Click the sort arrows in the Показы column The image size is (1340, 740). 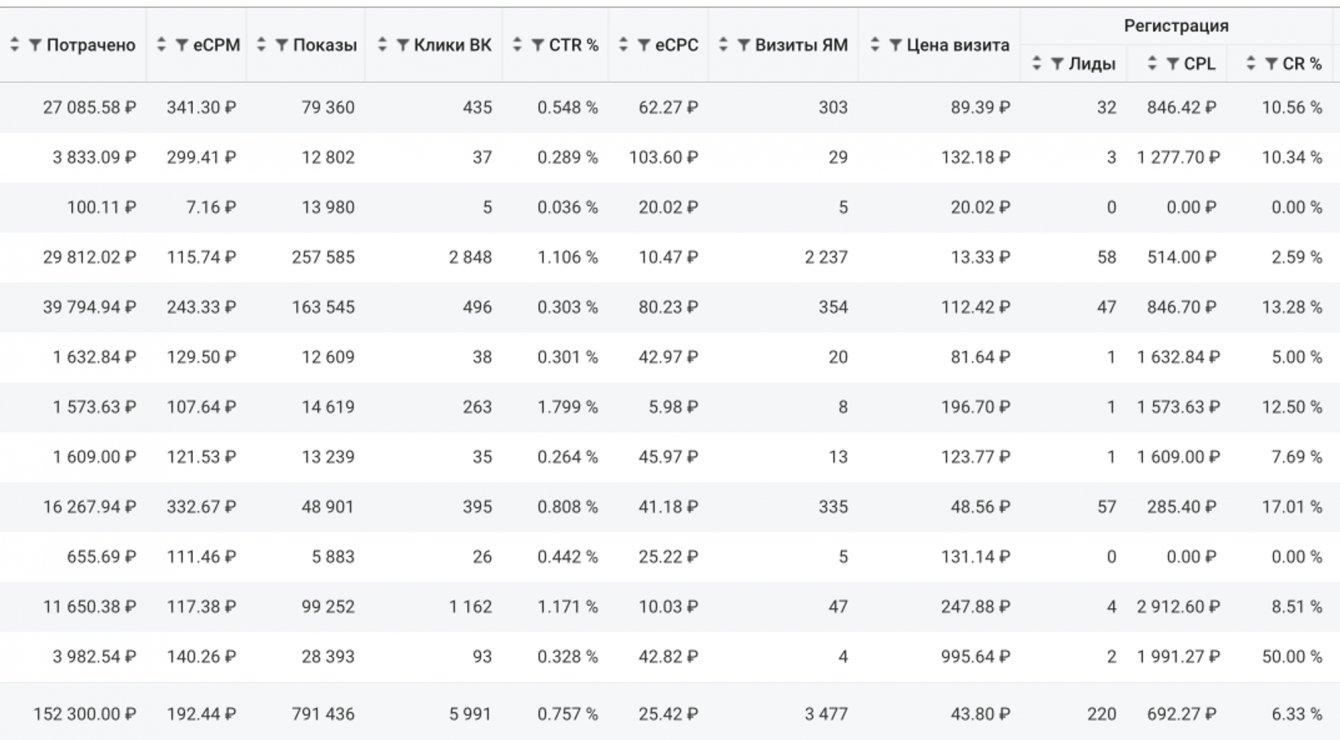(263, 46)
